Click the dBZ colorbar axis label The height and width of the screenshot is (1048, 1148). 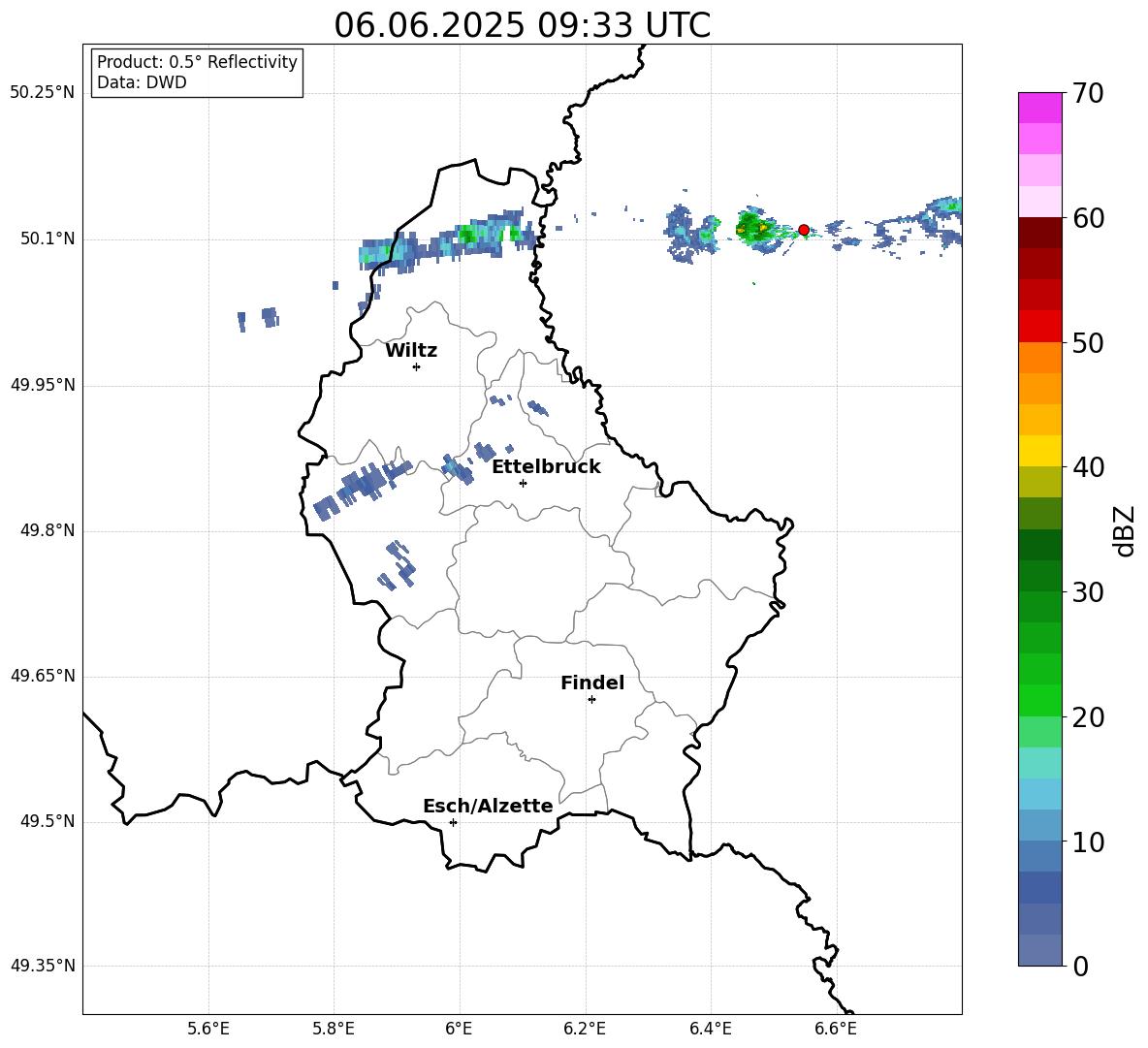1125,530
